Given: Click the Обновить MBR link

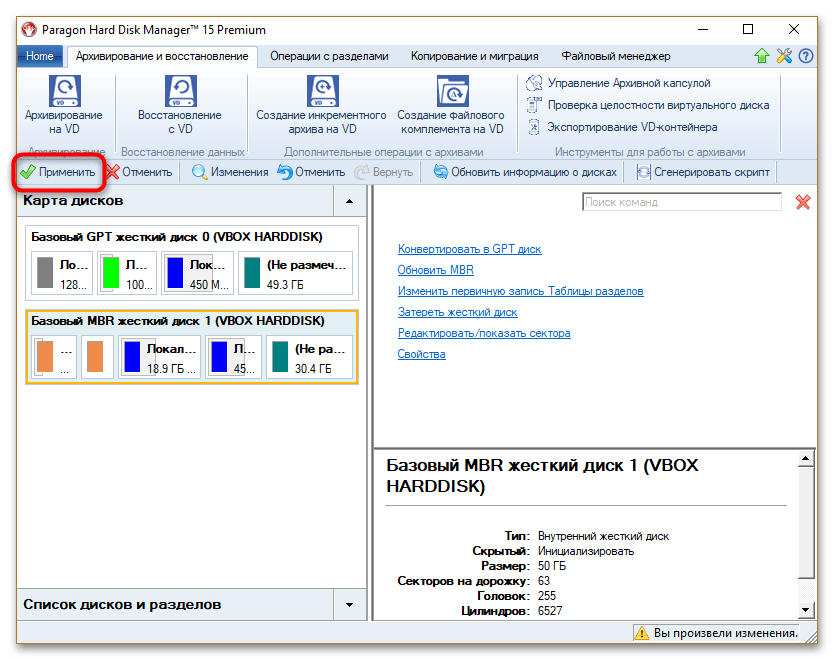Looking at the screenshot, I should [435, 270].
